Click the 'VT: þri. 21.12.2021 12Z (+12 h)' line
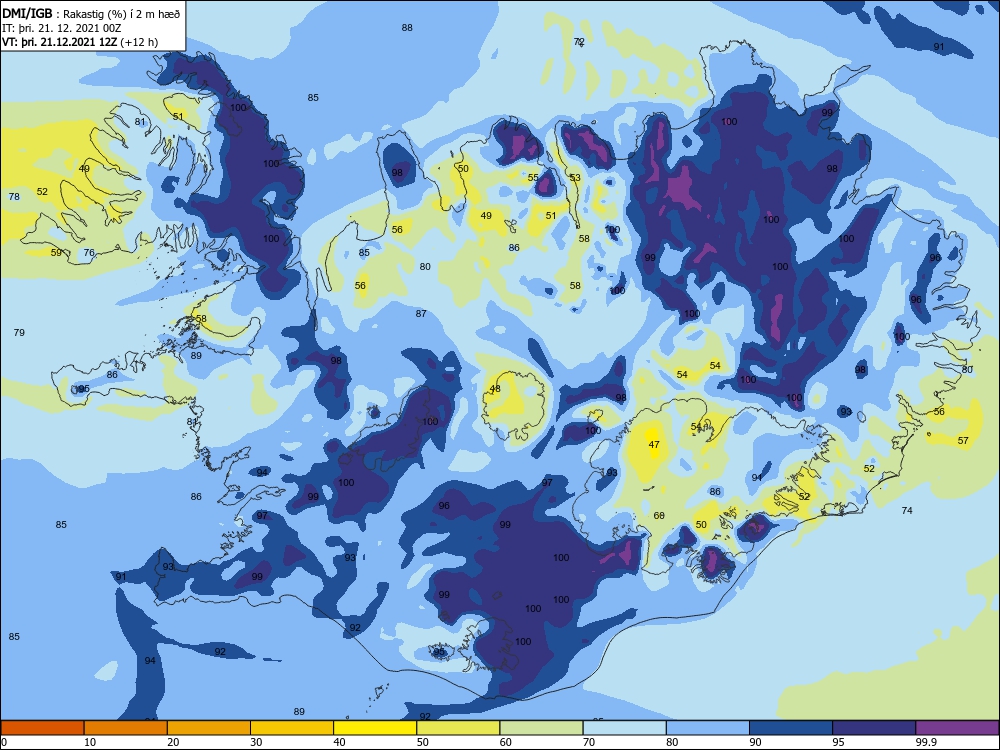 80,42
